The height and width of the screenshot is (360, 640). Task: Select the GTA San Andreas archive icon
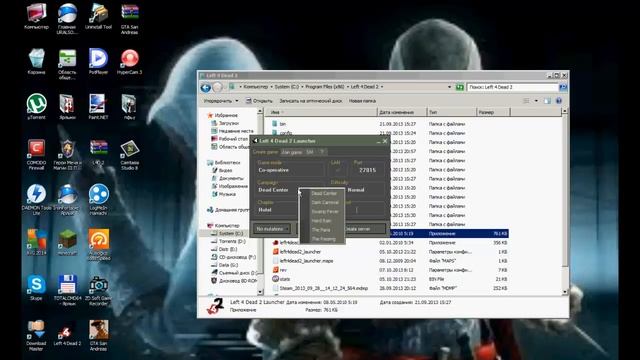tap(129, 18)
